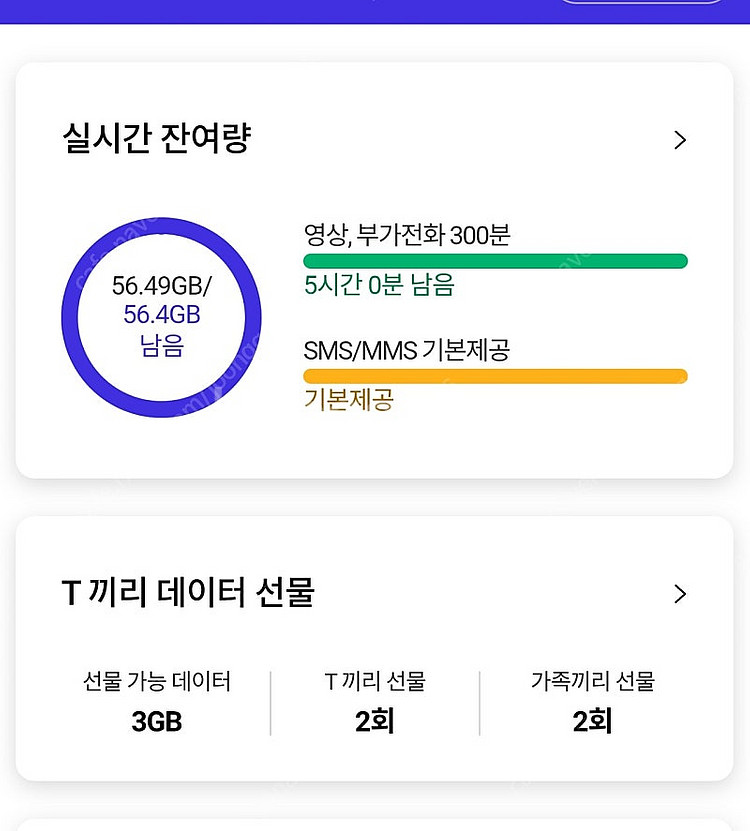This screenshot has height=831, width=750.
Task: Tap the 3GB giftable data value
Action: point(157,722)
